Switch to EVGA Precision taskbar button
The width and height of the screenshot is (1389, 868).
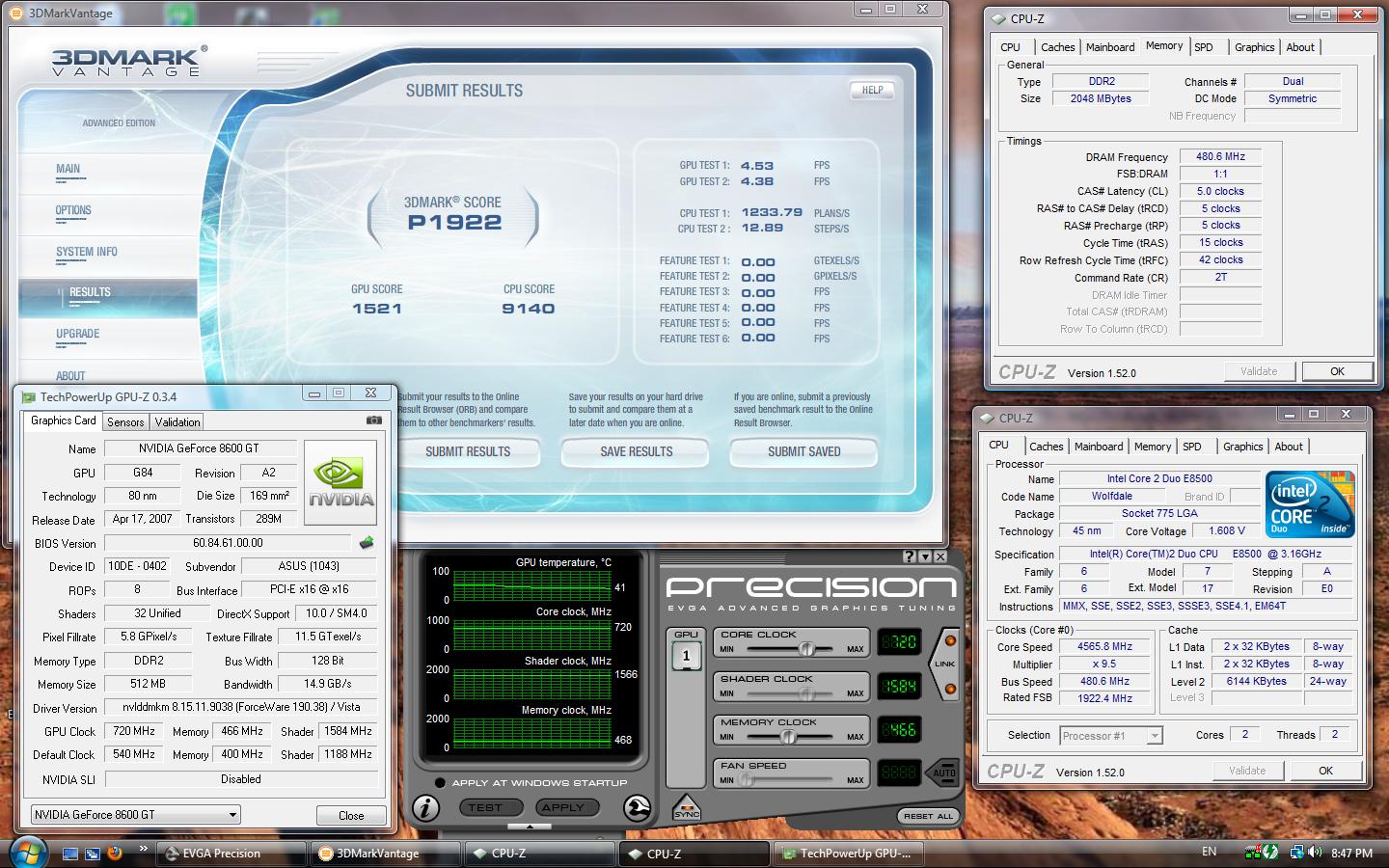[231, 854]
